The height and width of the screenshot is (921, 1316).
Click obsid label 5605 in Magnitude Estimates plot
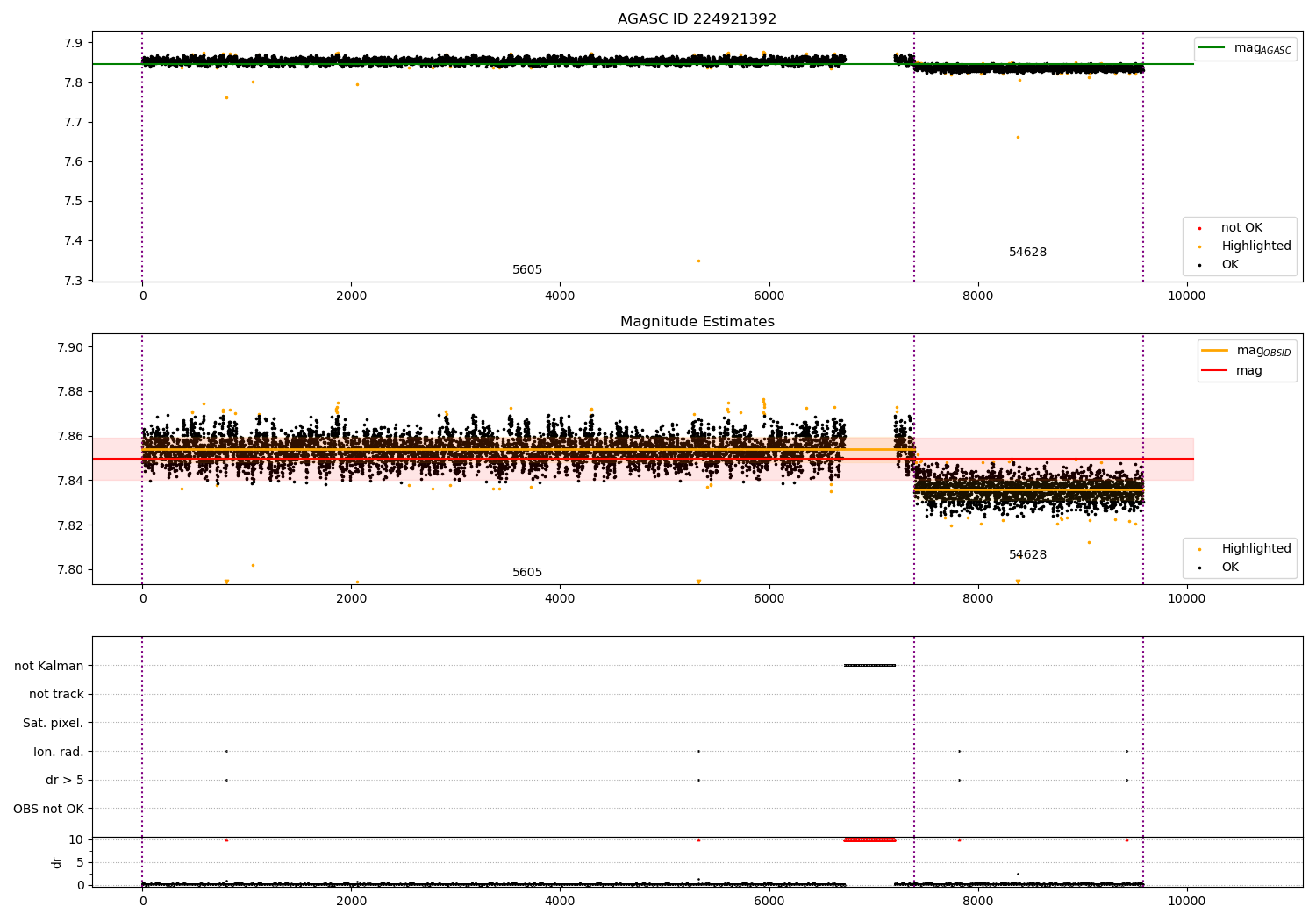pos(527,573)
